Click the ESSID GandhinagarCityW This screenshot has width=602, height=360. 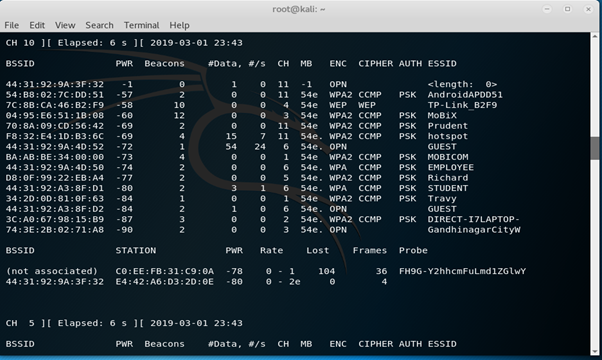474,230
